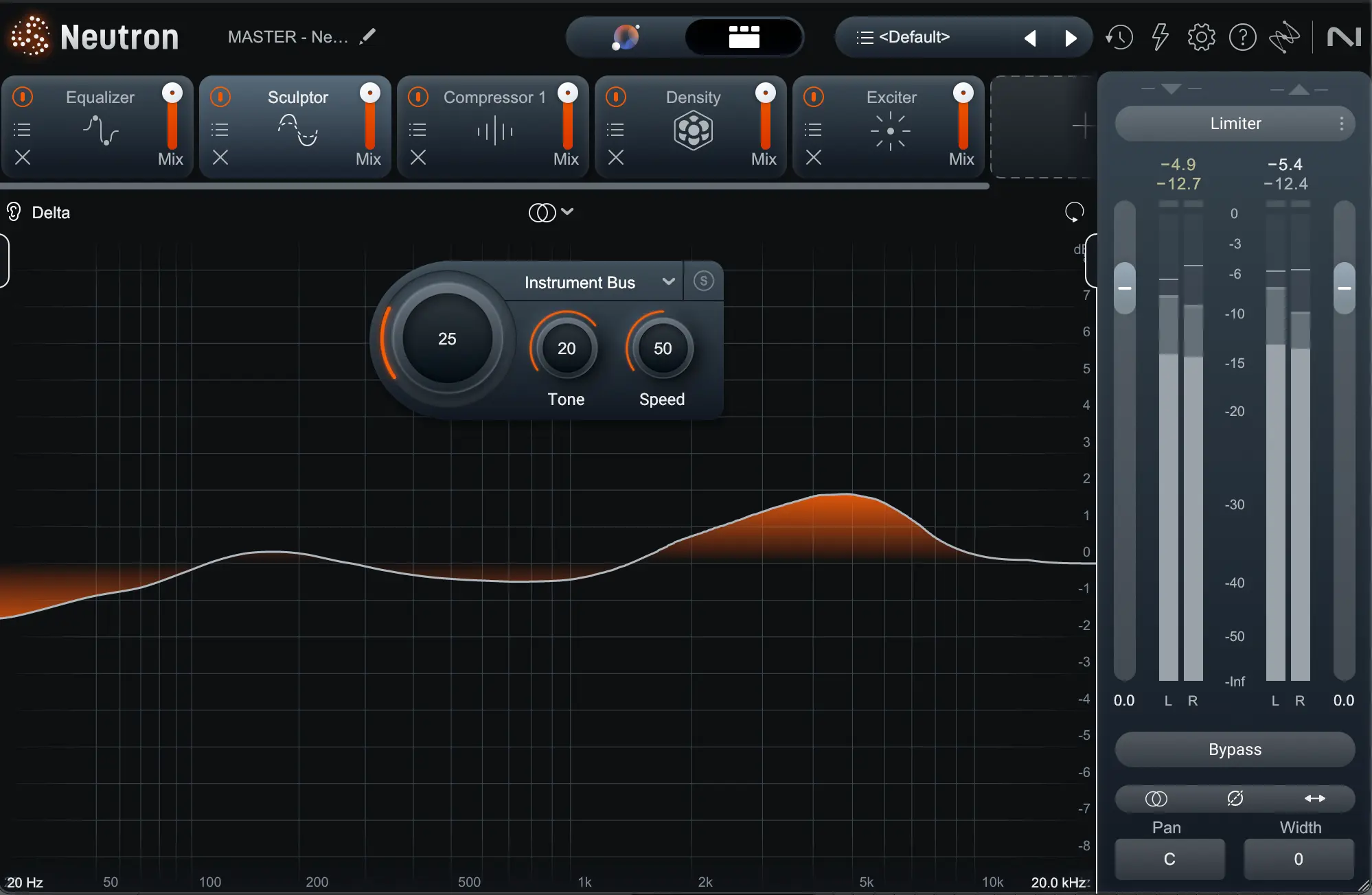Toggle Exciter module power button
Image resolution: width=1372 pixels, height=895 pixels.
814,97
